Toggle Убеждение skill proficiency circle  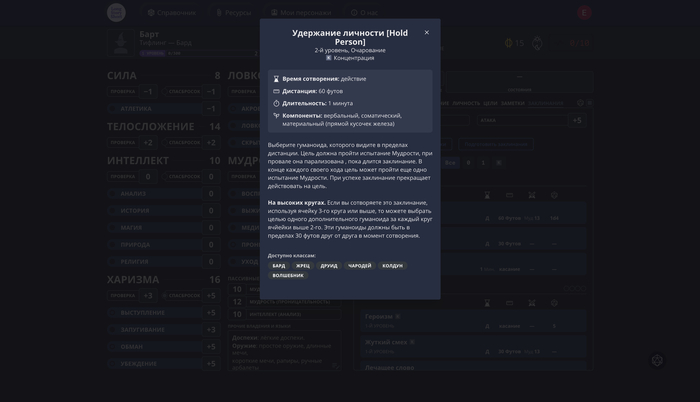click(x=112, y=363)
